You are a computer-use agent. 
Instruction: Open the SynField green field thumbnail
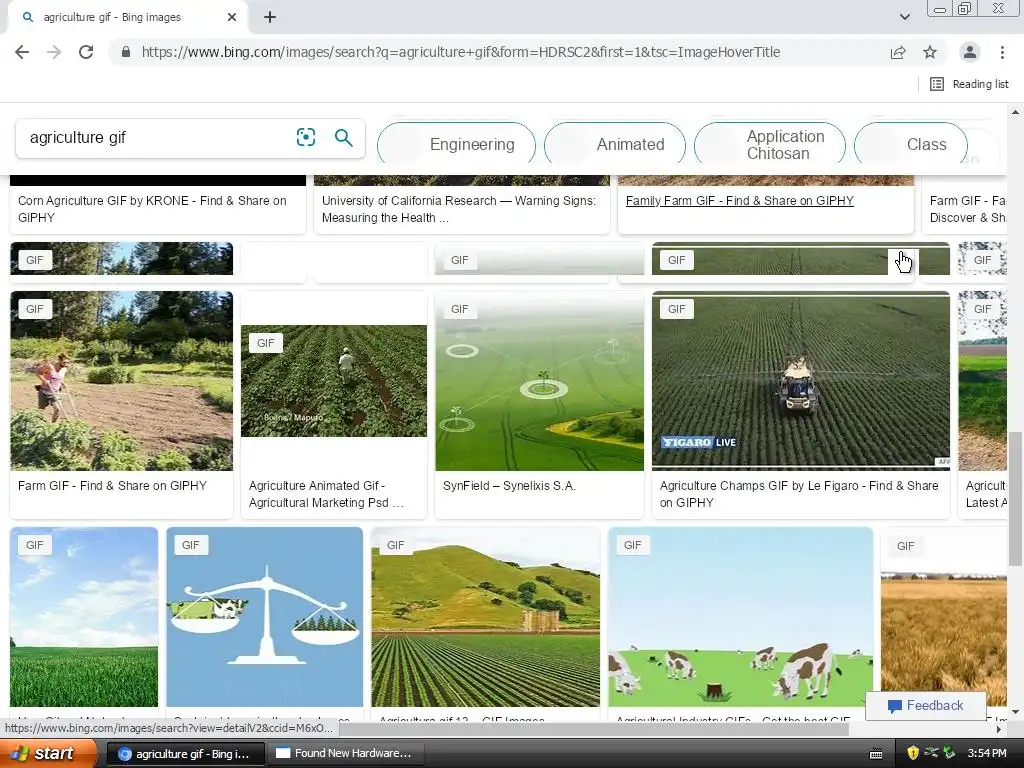(x=539, y=381)
